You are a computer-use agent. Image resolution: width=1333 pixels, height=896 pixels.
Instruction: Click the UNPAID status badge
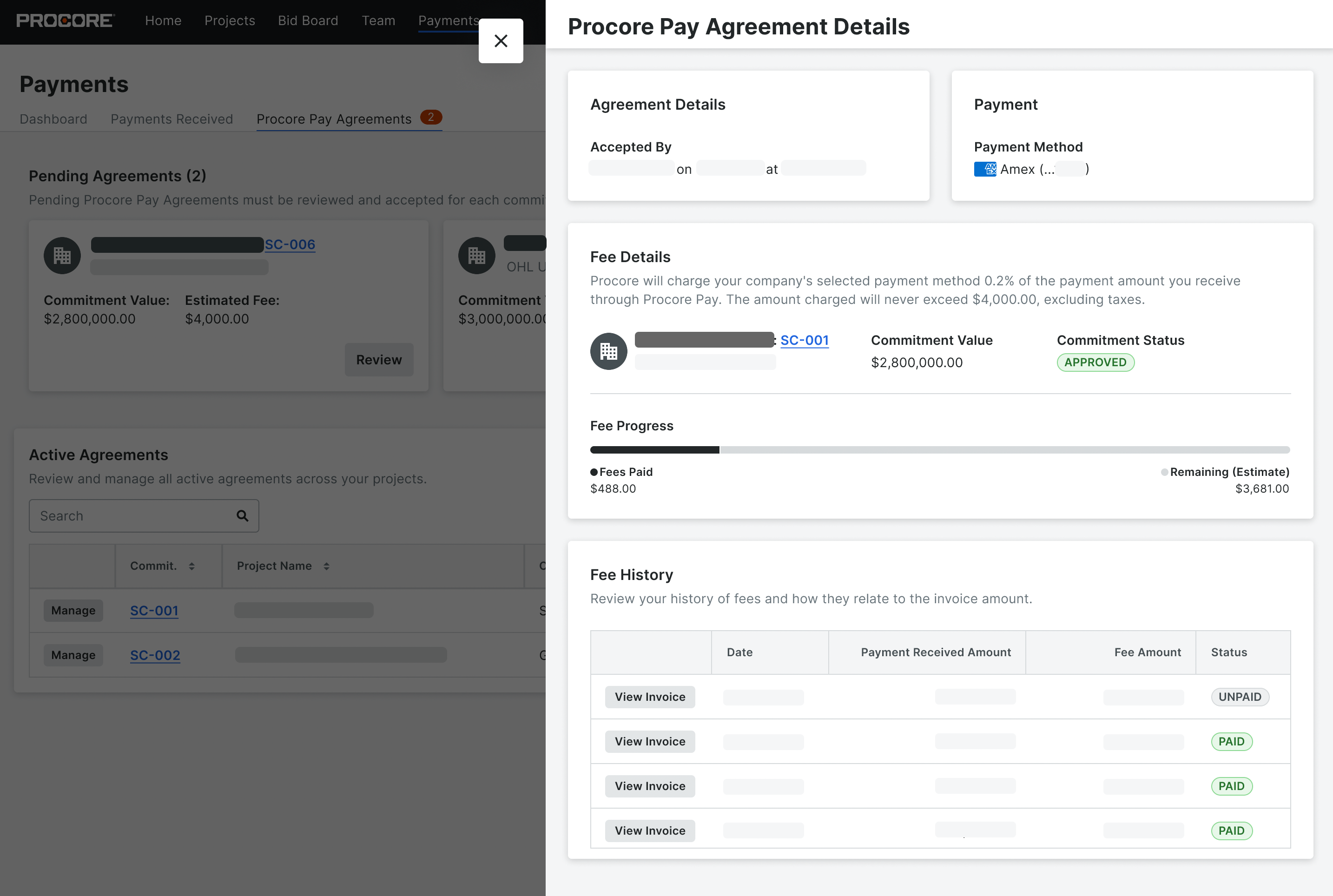[x=1240, y=697]
